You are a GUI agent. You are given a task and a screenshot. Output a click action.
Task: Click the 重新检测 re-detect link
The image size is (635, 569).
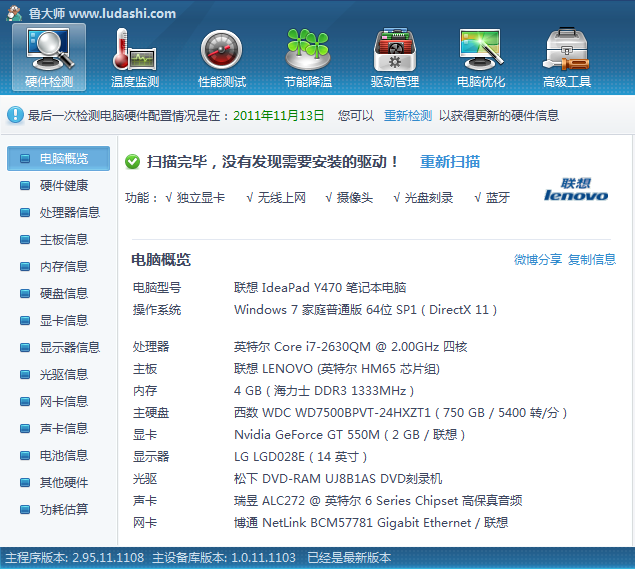tap(408, 116)
